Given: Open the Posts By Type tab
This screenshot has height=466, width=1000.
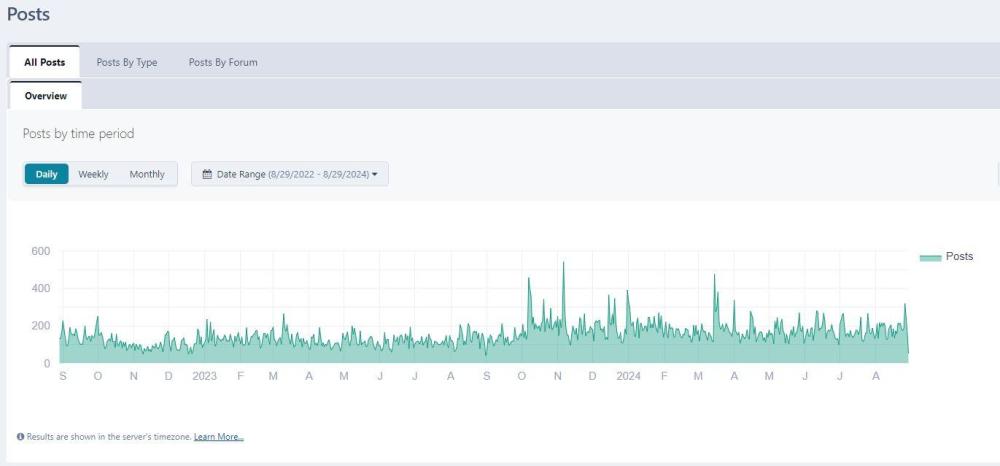Looking at the screenshot, I should (x=126, y=62).
